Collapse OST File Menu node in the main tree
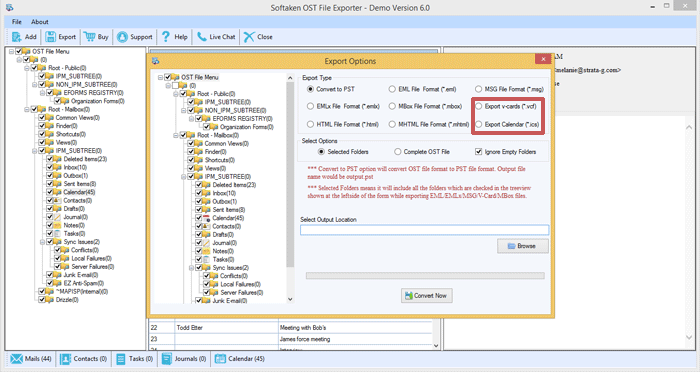This screenshot has width=700, height=372. coord(11,52)
